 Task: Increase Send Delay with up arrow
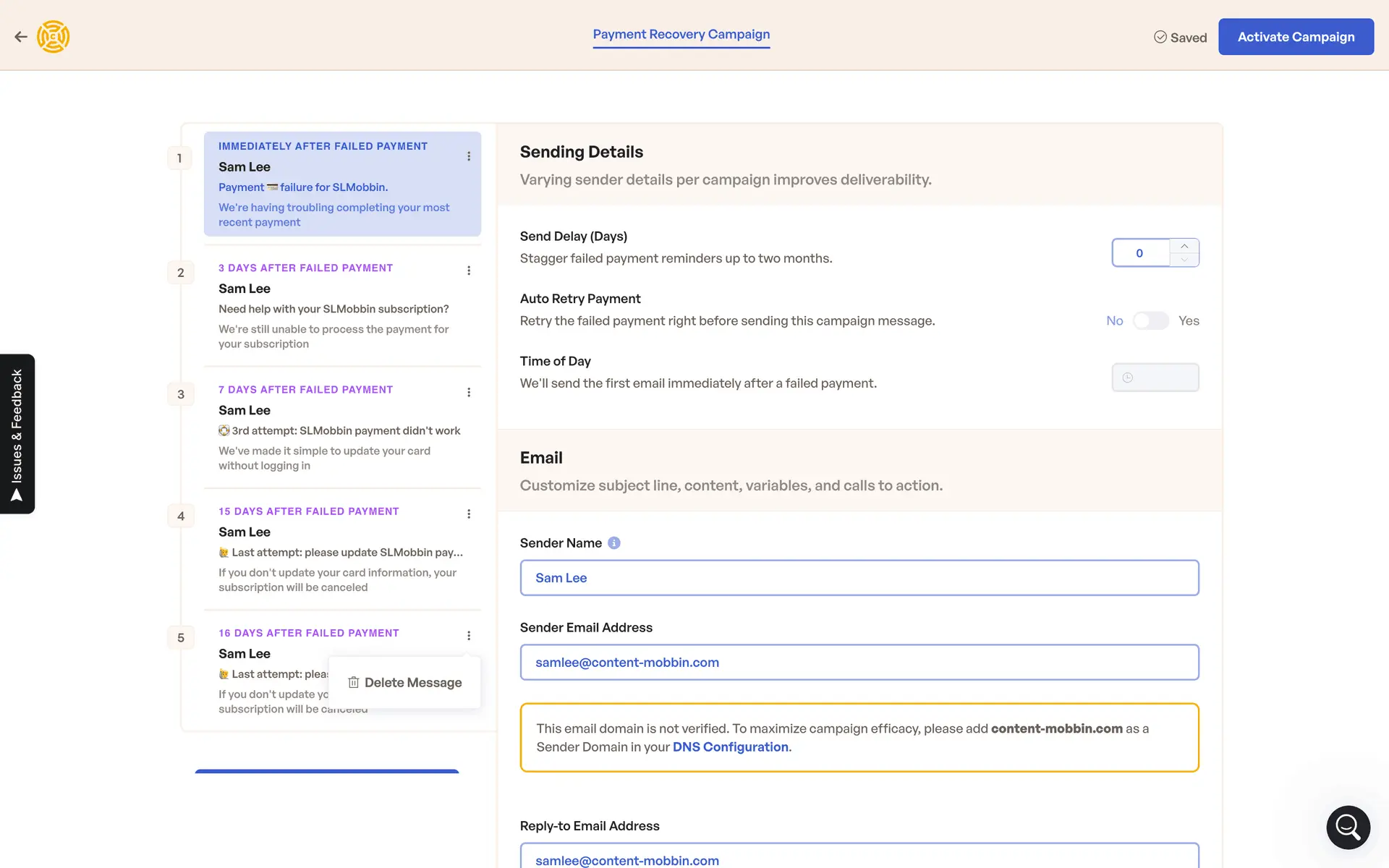[1184, 246]
